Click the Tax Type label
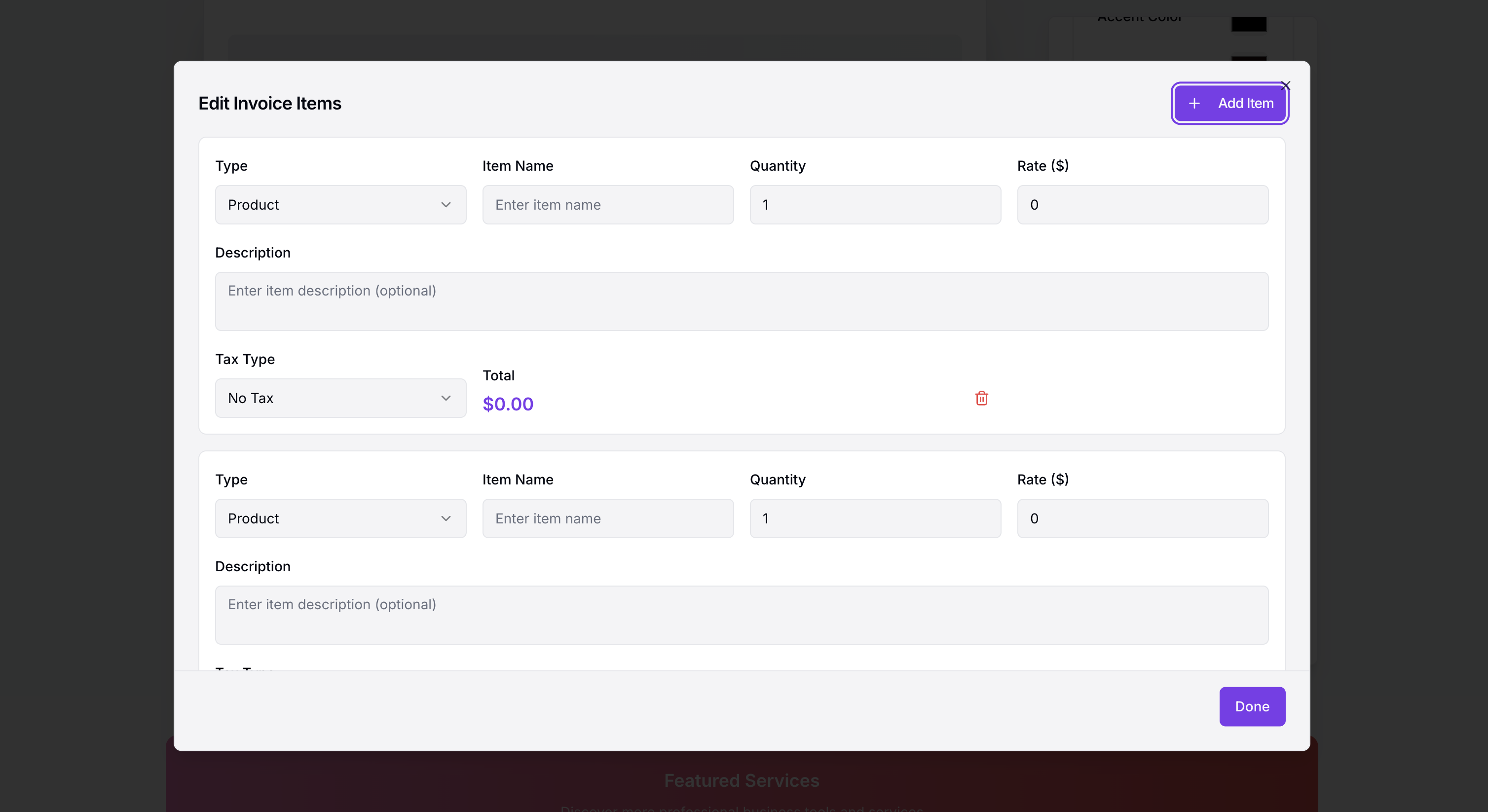The width and height of the screenshot is (1488, 812). [x=245, y=359]
